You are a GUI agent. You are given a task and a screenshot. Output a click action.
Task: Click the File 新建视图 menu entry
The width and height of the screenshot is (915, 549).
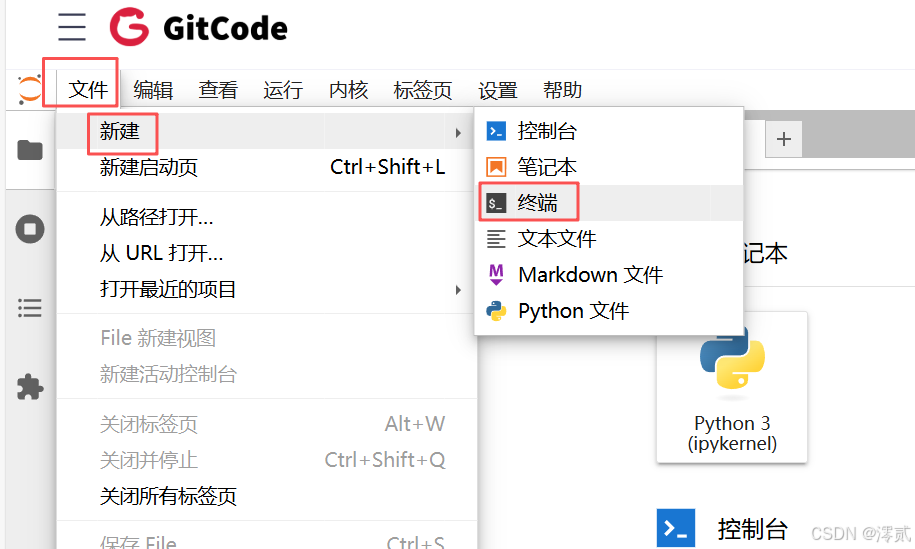click(x=266, y=338)
